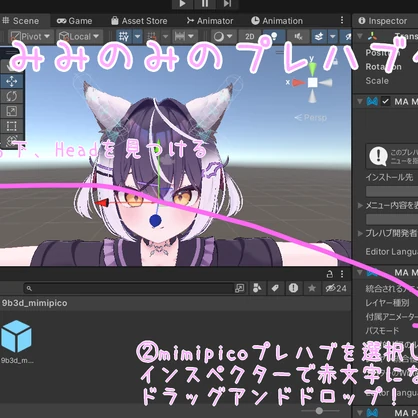Screen dimensions: 418x418
Task: Collapse the second MA M component
Action: (x=360, y=272)
